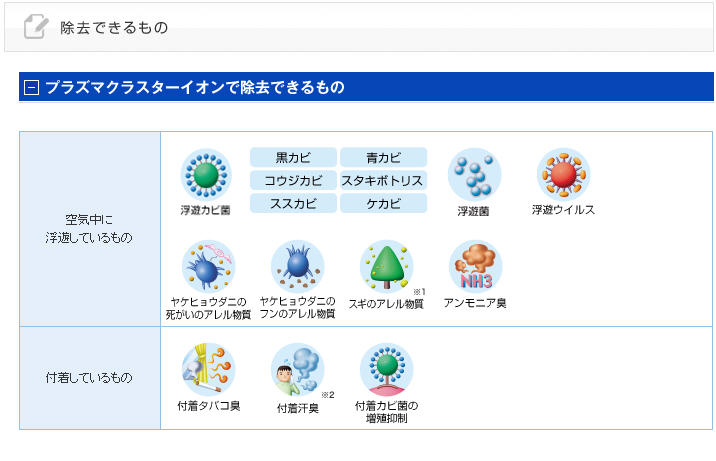Click the 付着カビ菌の増殖抑制 icon
Image resolution: width=716 pixels, height=461 pixels.
(x=387, y=369)
